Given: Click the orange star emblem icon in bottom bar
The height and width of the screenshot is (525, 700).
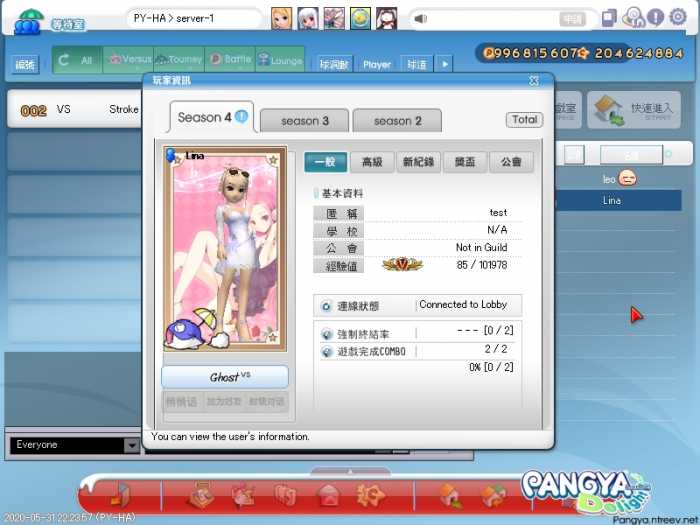Looking at the screenshot, I should [371, 496].
